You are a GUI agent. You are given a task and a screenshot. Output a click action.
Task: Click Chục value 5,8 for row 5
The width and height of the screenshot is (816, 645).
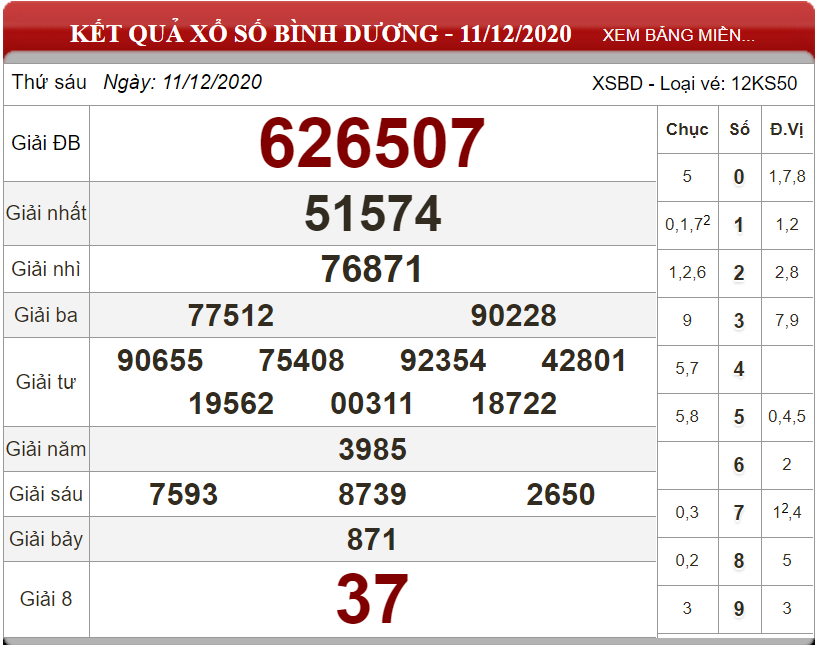687,416
